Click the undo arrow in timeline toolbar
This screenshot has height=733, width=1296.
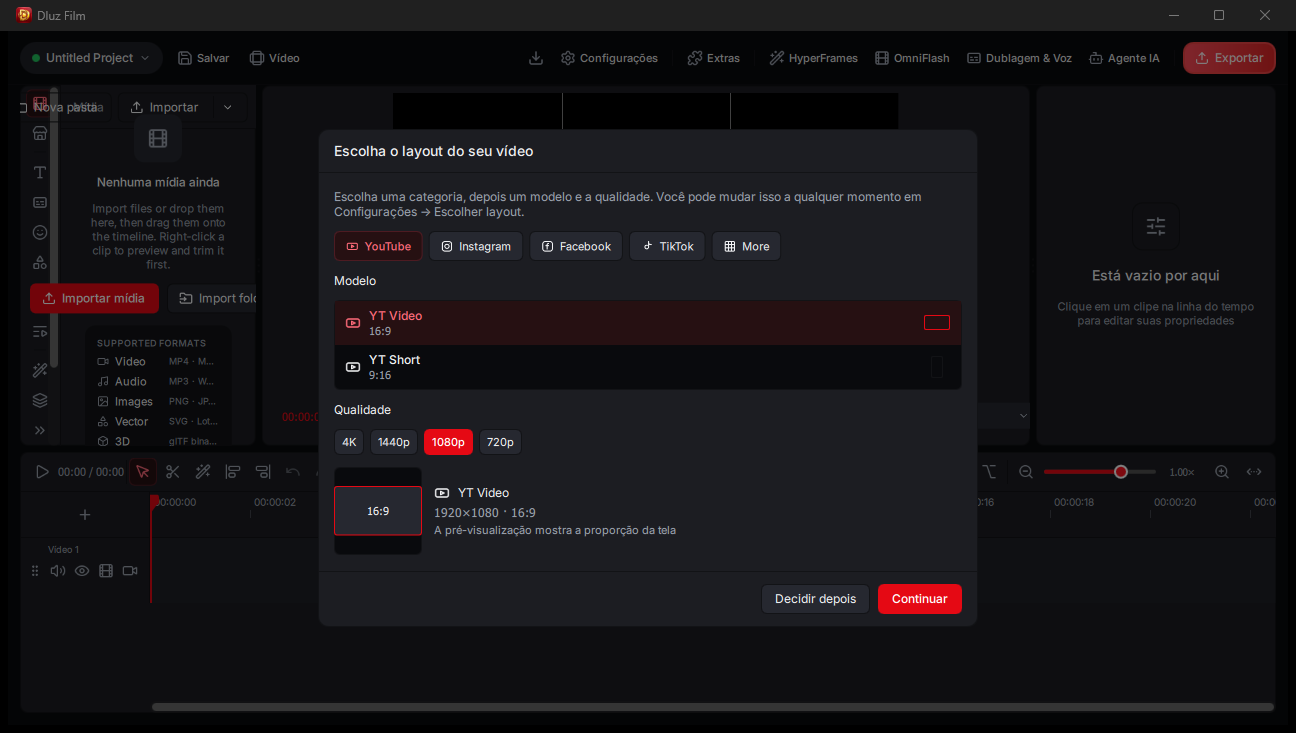pos(293,472)
